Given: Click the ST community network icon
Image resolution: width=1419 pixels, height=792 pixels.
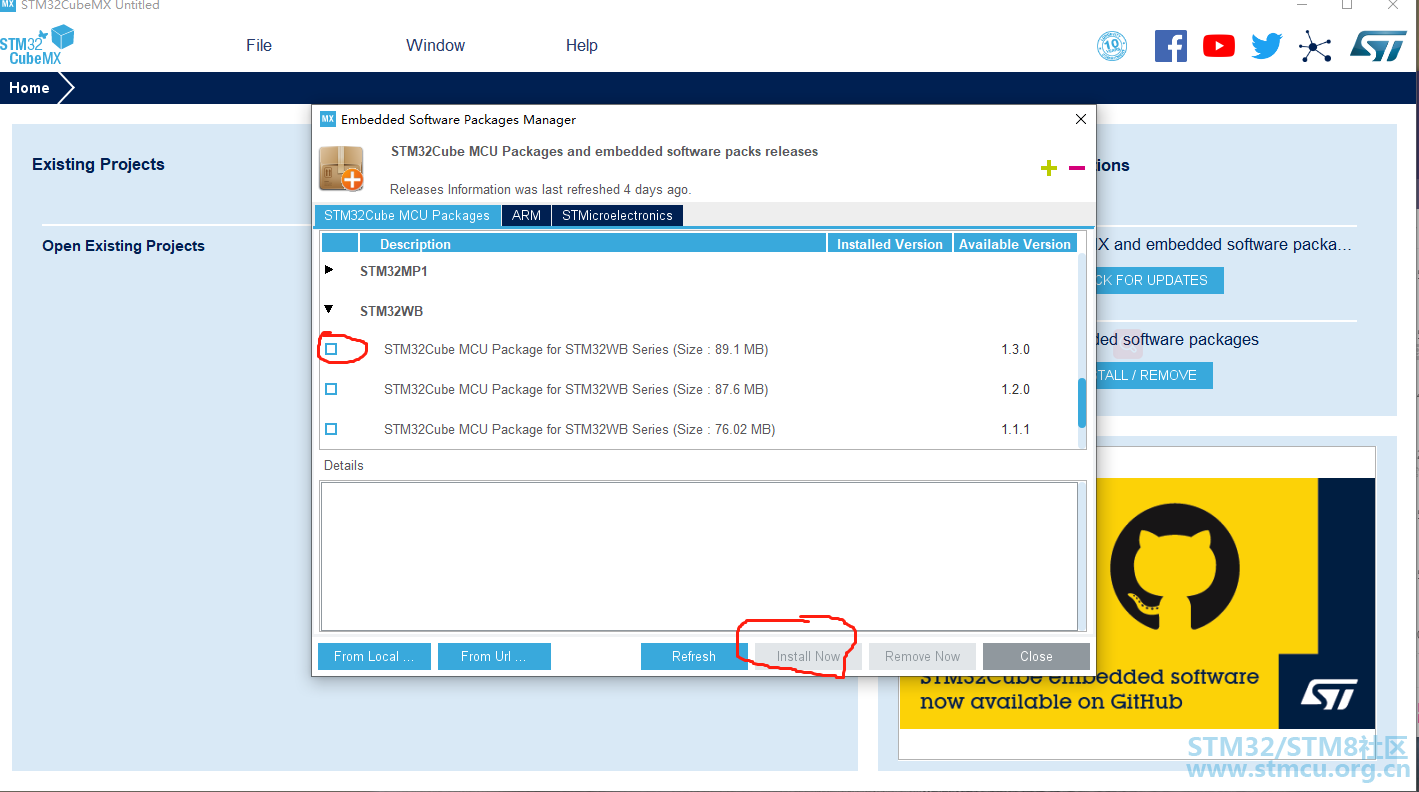Looking at the screenshot, I should (1315, 46).
